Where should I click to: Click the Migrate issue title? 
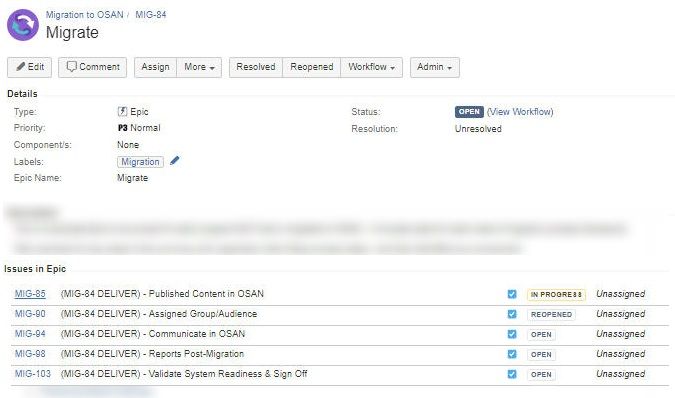(72, 33)
